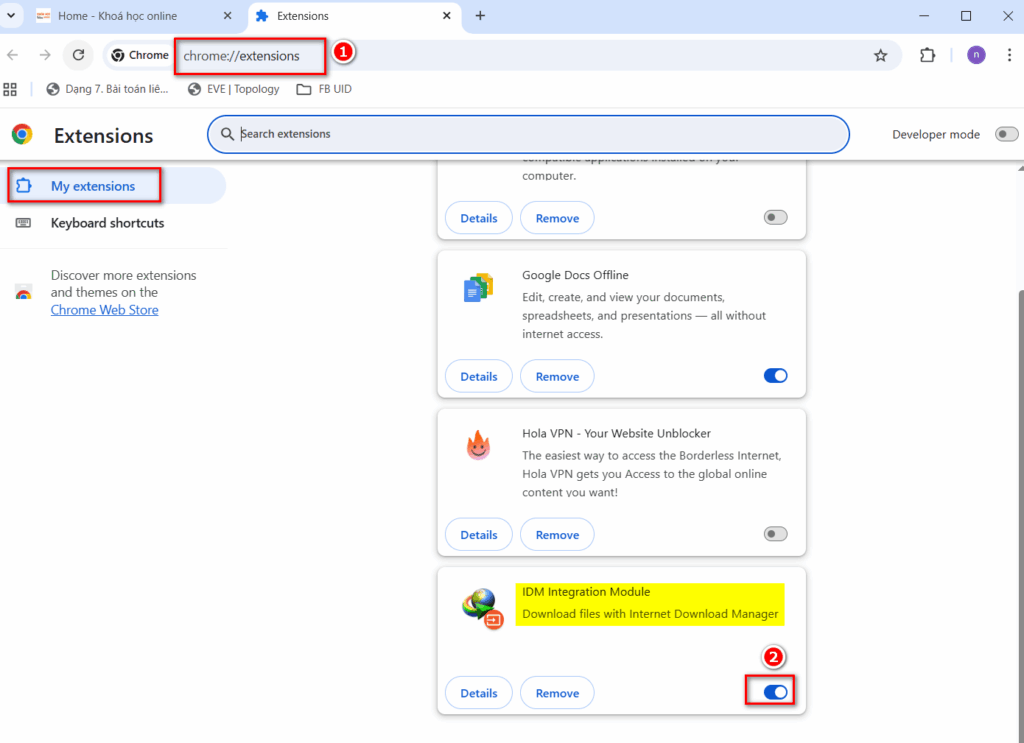The width and height of the screenshot is (1024, 743).
Task: Click the search magnifier icon
Action: click(x=227, y=134)
